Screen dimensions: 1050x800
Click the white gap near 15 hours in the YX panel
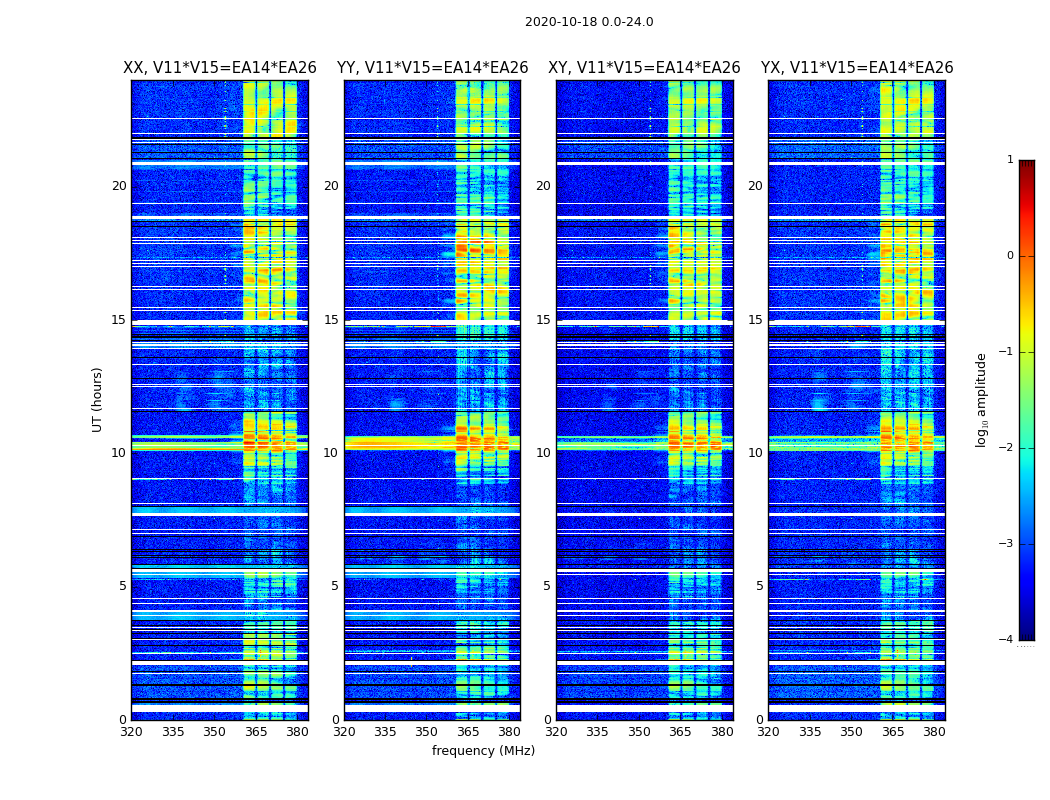point(857,323)
